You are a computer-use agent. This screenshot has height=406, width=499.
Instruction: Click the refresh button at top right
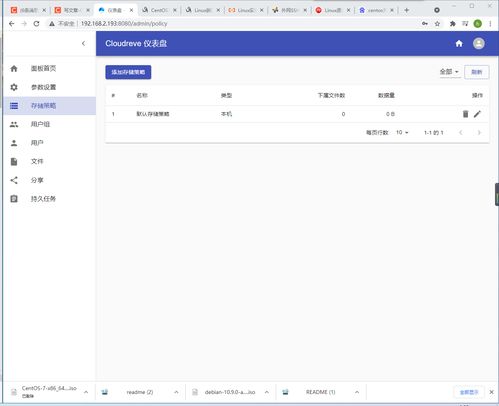(x=477, y=72)
